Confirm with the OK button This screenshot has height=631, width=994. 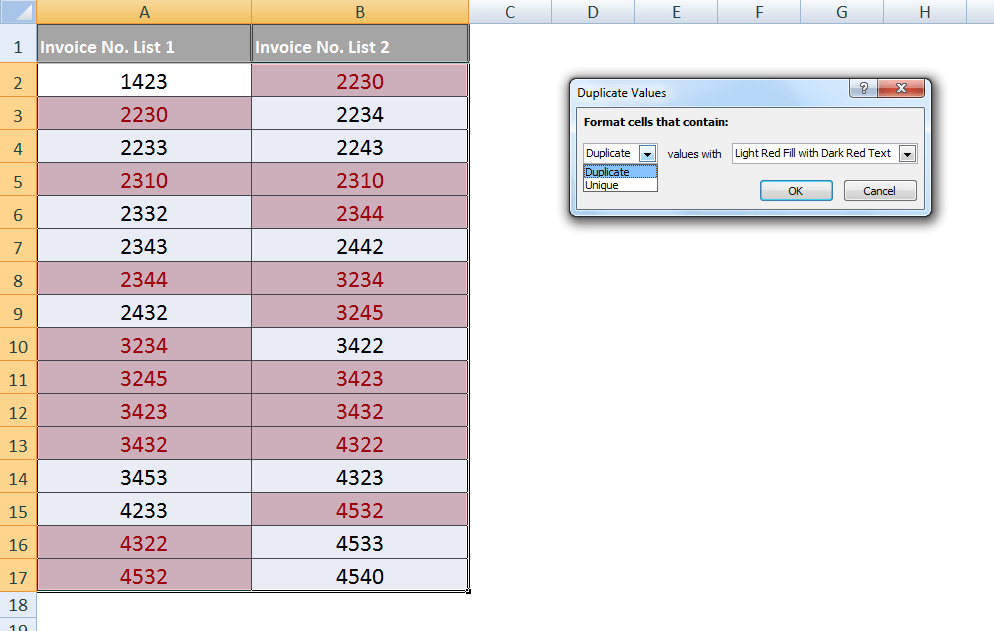tap(796, 191)
